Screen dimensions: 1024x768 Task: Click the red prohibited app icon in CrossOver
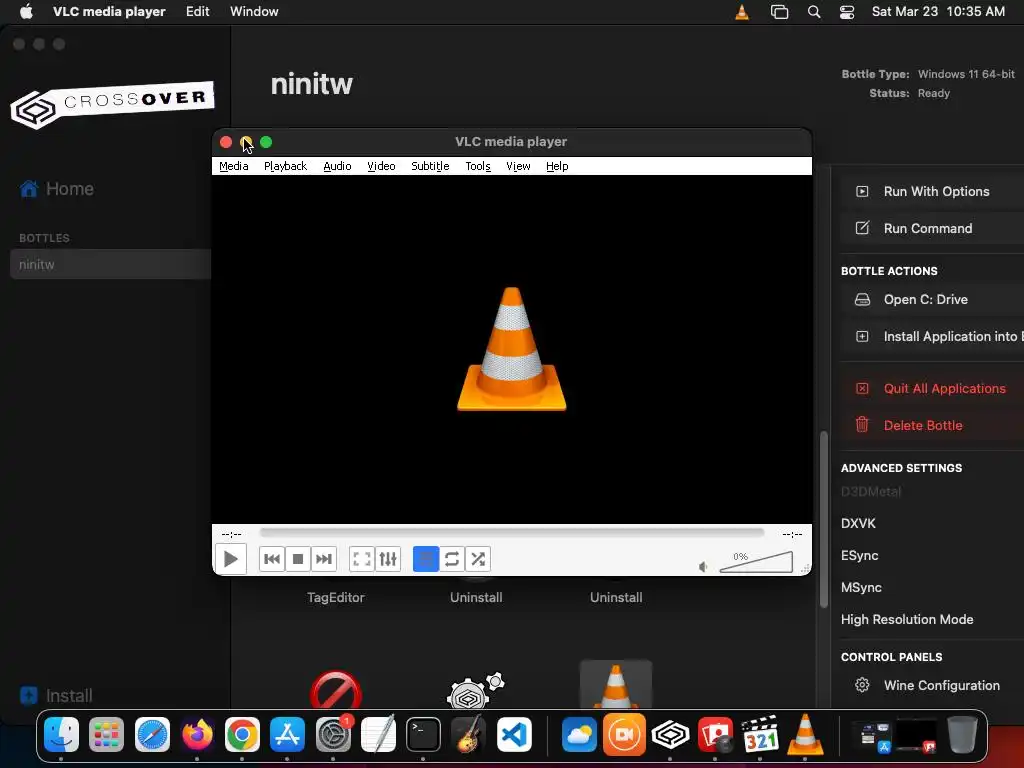pos(336,690)
